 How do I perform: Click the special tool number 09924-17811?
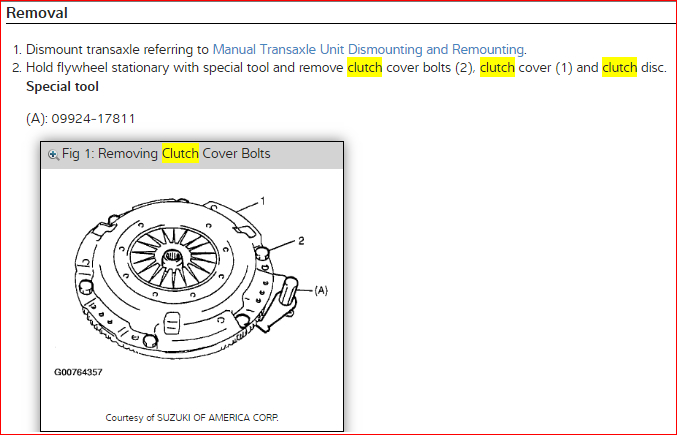pos(93,119)
